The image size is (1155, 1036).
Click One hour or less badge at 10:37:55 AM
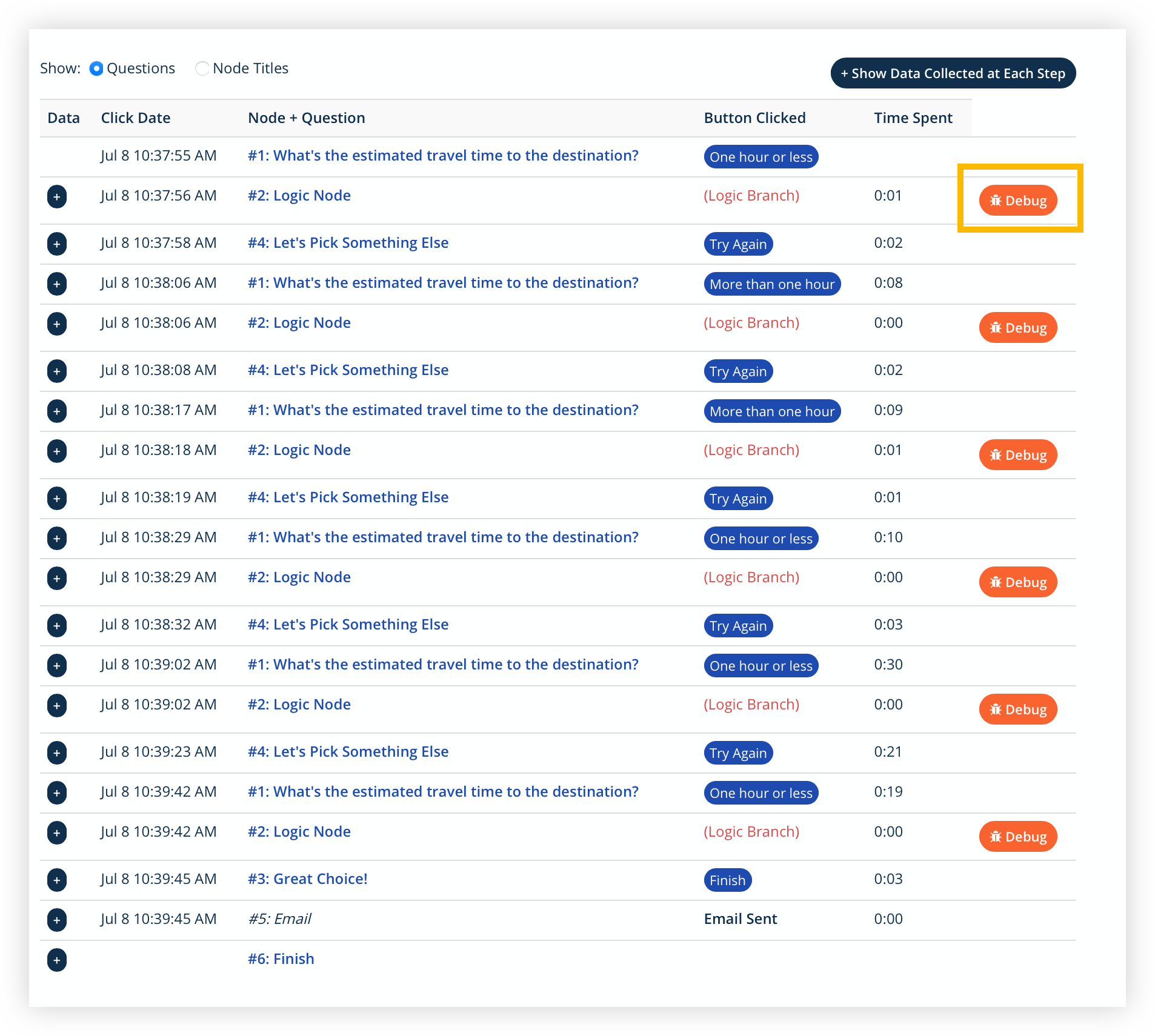761,157
